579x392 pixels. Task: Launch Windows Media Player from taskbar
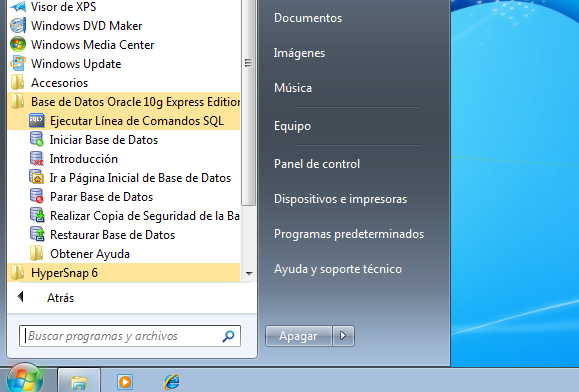coord(125,382)
